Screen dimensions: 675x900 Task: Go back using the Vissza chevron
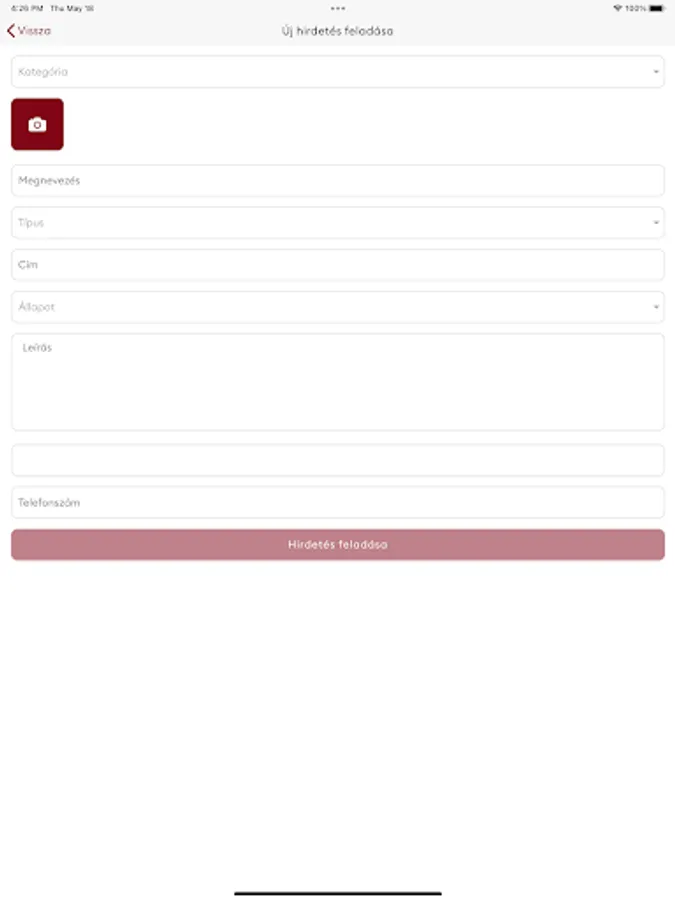coord(11,31)
